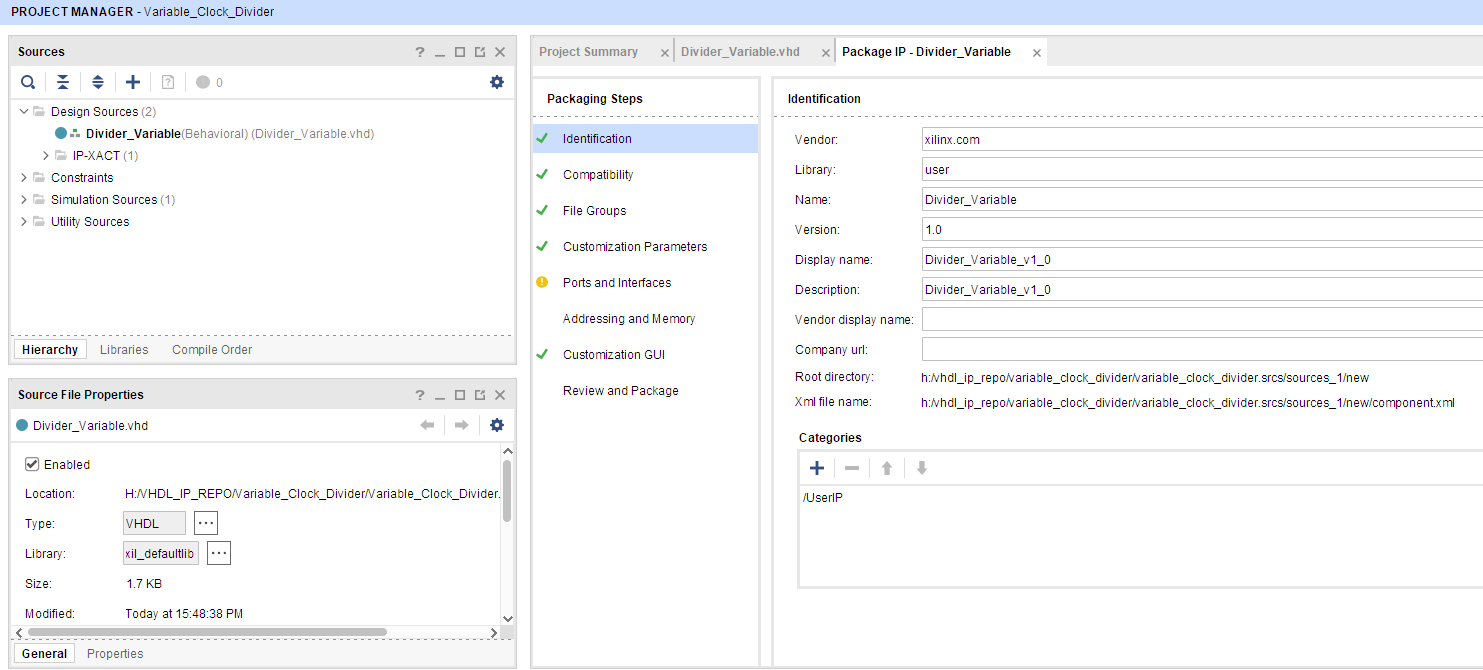Expand all items in Sources hierarchy
1483x670 pixels.
[x=97, y=82]
